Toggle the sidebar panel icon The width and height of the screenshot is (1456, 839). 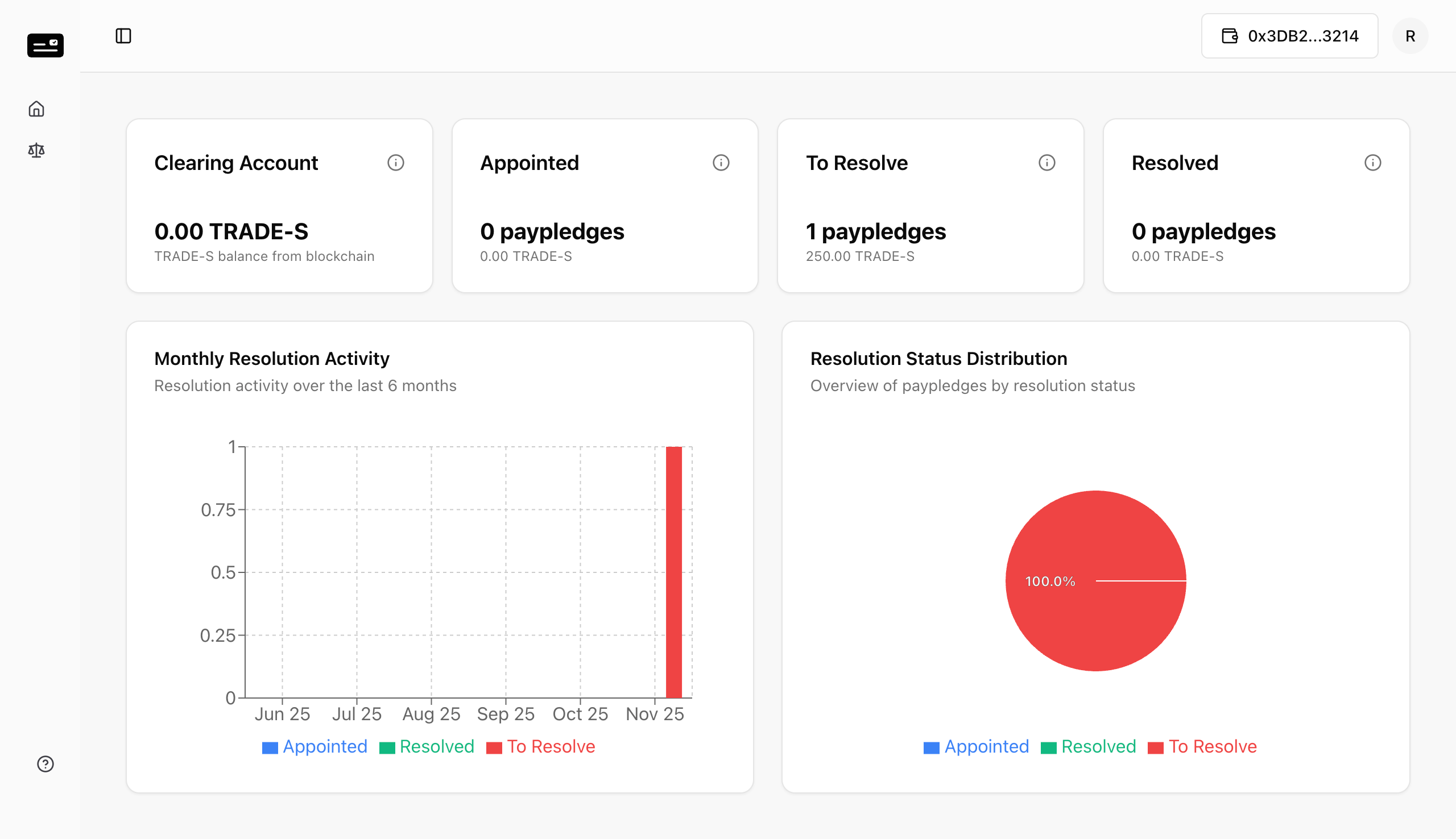click(123, 36)
